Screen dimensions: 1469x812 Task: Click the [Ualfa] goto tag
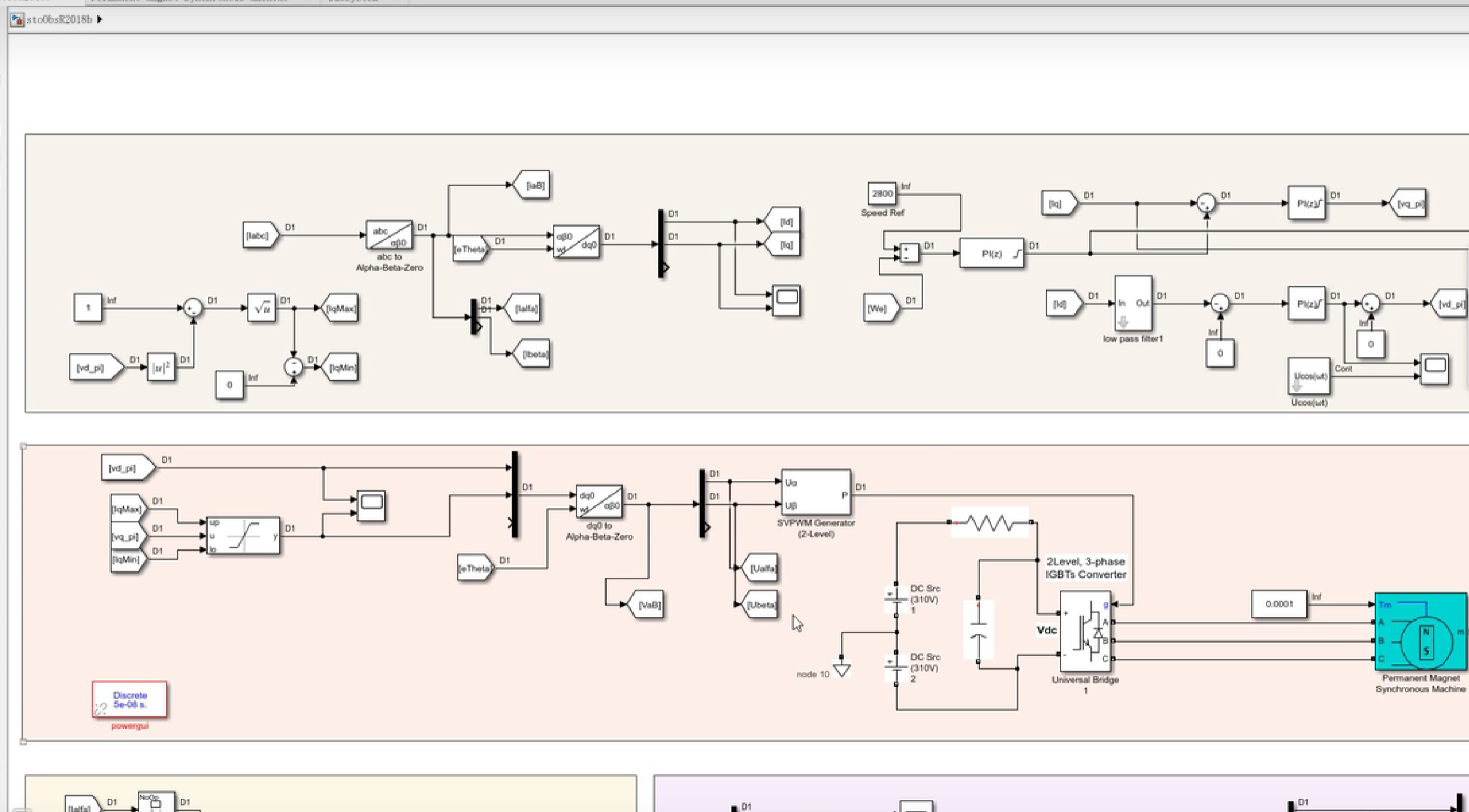point(761,568)
